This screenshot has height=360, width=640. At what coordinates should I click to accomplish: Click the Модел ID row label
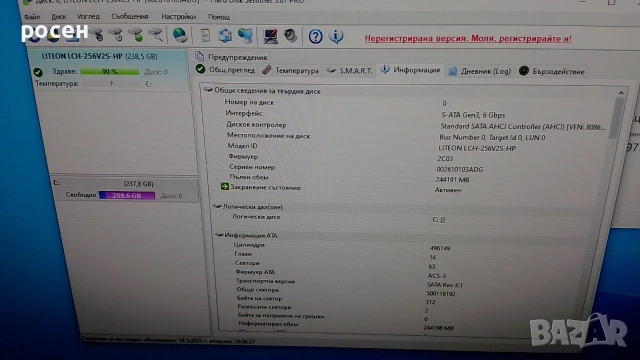click(242, 146)
